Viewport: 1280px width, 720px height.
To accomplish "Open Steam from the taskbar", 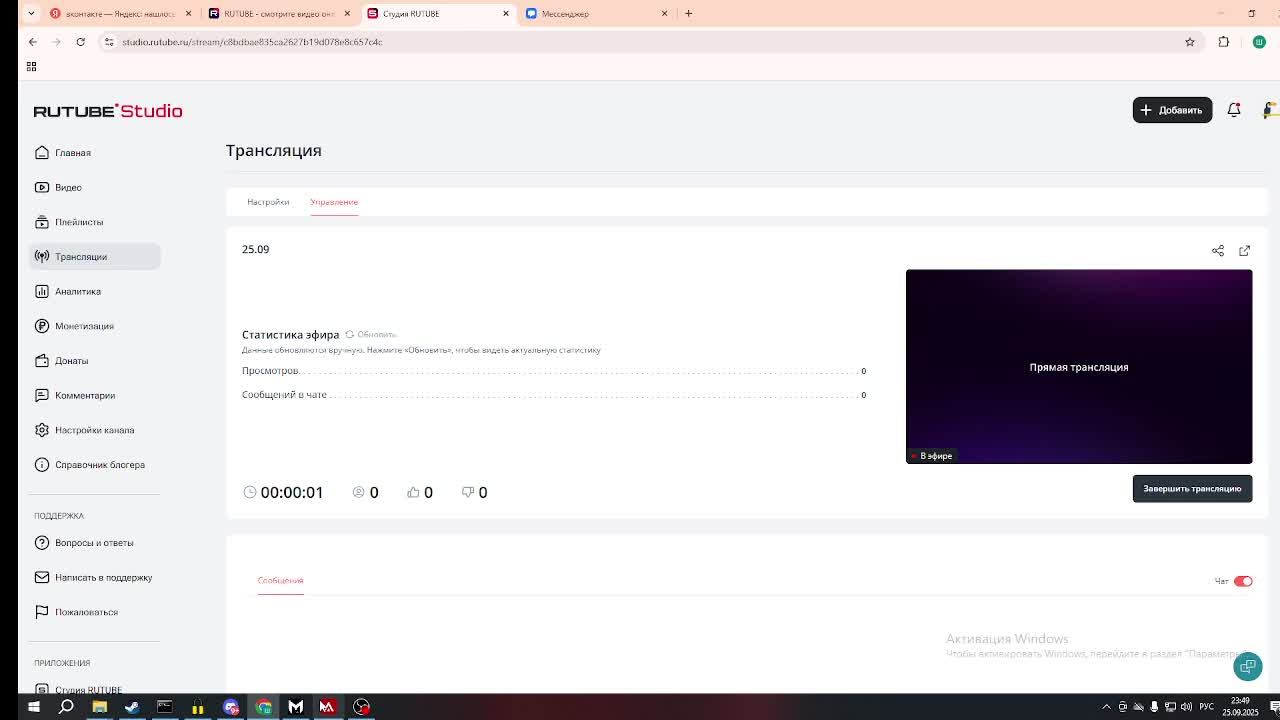I will coord(132,707).
